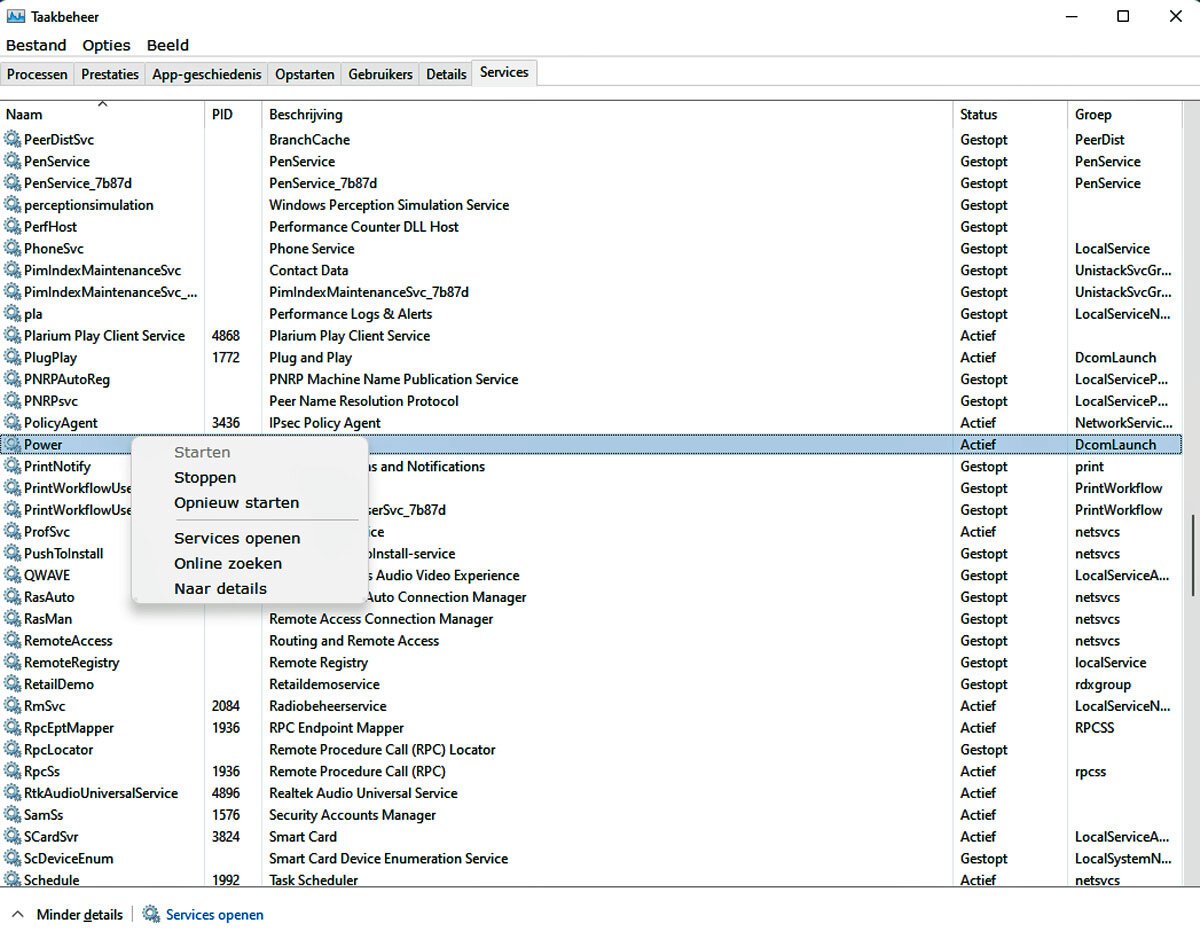Click the gear icon beside ScDeviceEnum

point(12,859)
